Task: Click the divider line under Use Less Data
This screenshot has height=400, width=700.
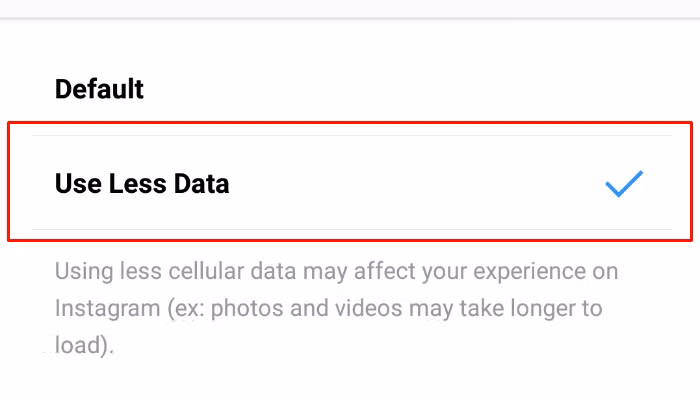Action: pos(350,229)
